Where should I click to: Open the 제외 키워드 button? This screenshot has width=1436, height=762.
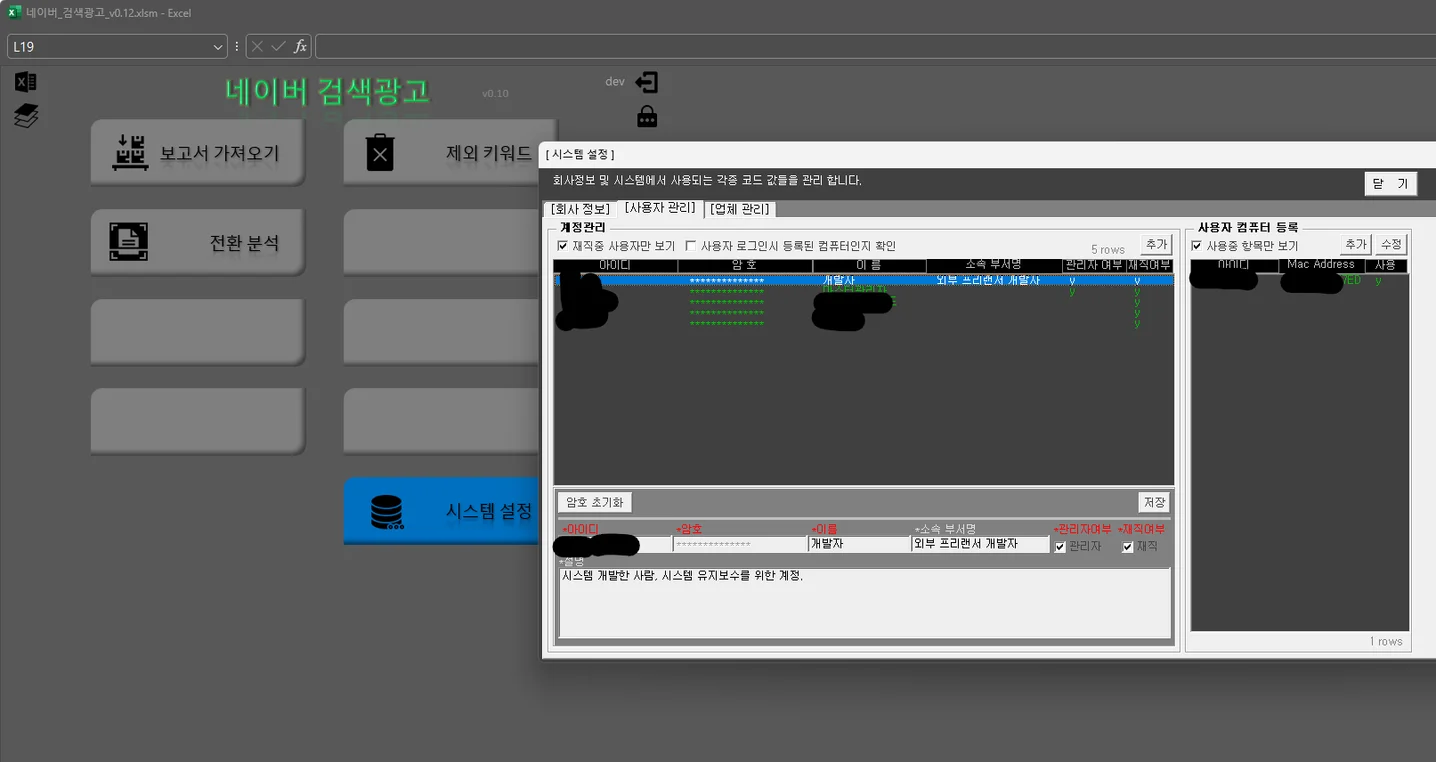point(440,152)
